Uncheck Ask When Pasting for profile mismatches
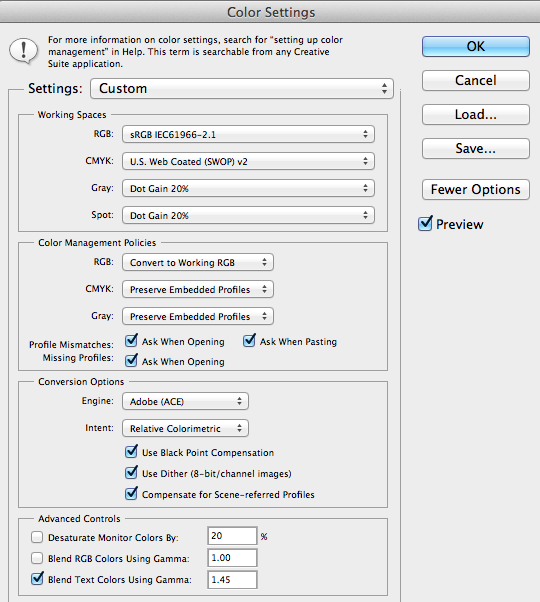The height and width of the screenshot is (602, 540). point(249,341)
